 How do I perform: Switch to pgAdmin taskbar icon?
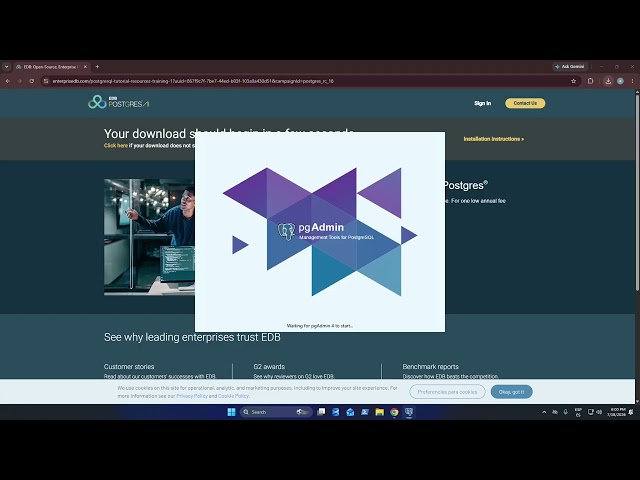(409, 412)
